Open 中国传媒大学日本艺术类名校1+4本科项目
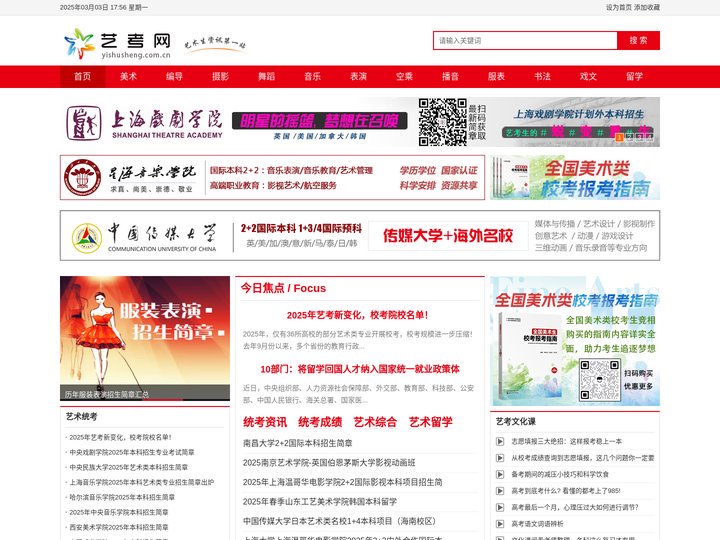 (x=339, y=521)
